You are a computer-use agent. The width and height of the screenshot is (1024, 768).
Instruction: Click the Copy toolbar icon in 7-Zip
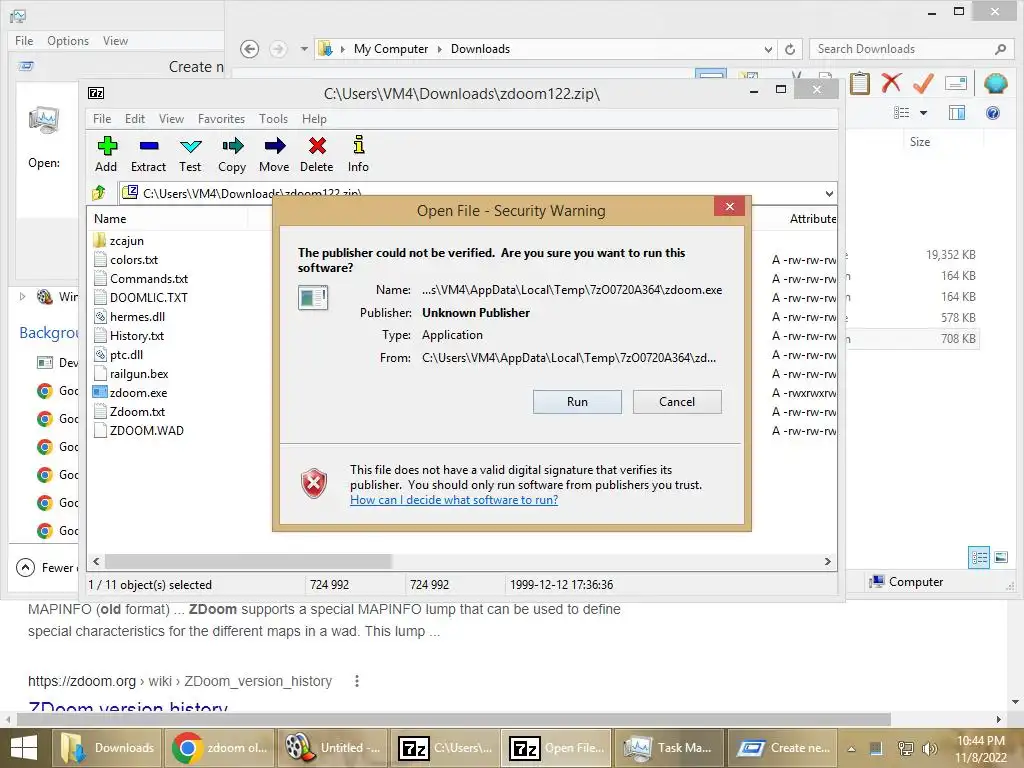232,146
